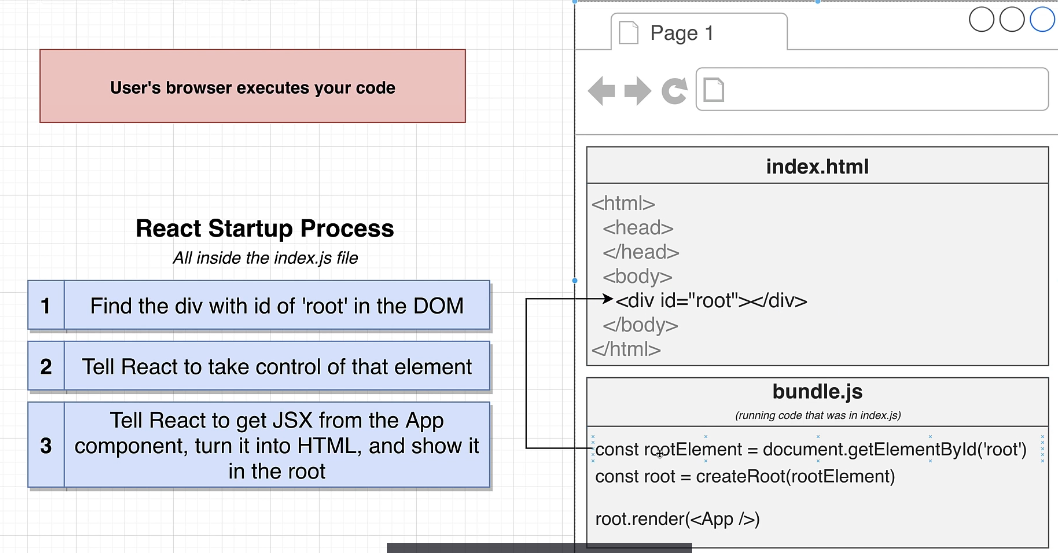Click the number 1 step cell
Screen dimensions: 1058x553
(x=46, y=305)
